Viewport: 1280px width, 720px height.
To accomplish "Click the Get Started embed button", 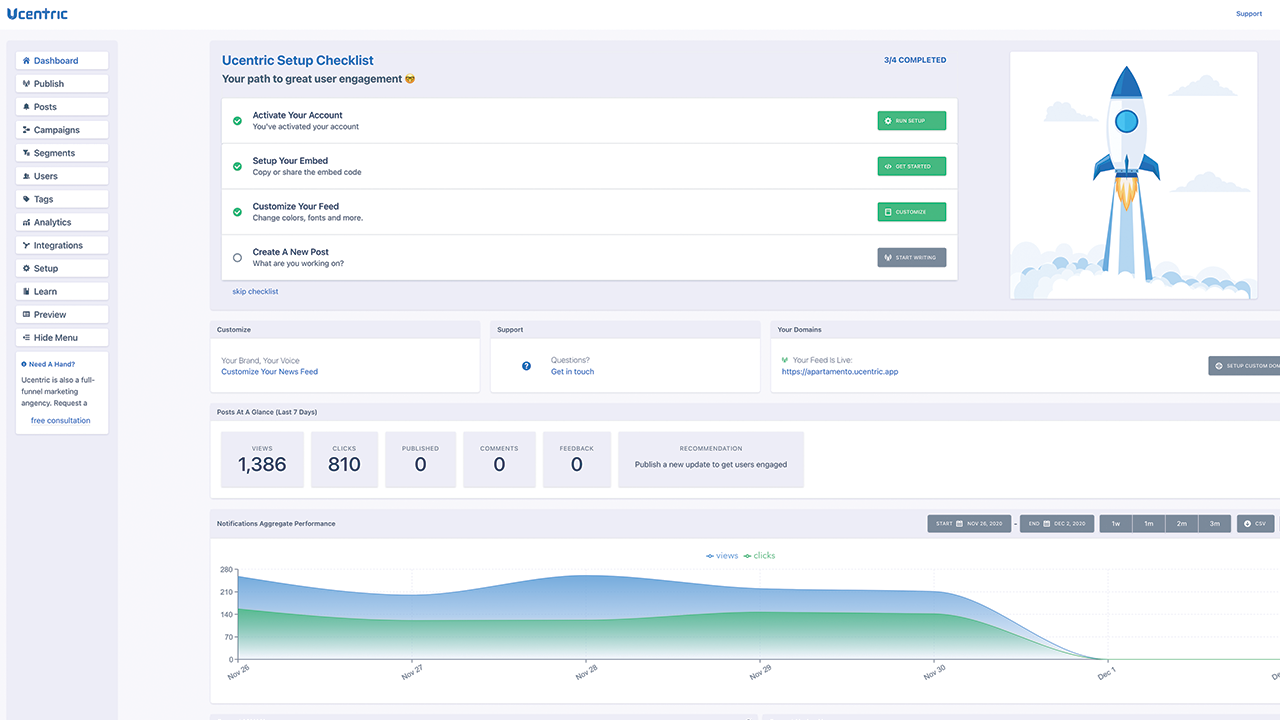I will click(x=911, y=167).
